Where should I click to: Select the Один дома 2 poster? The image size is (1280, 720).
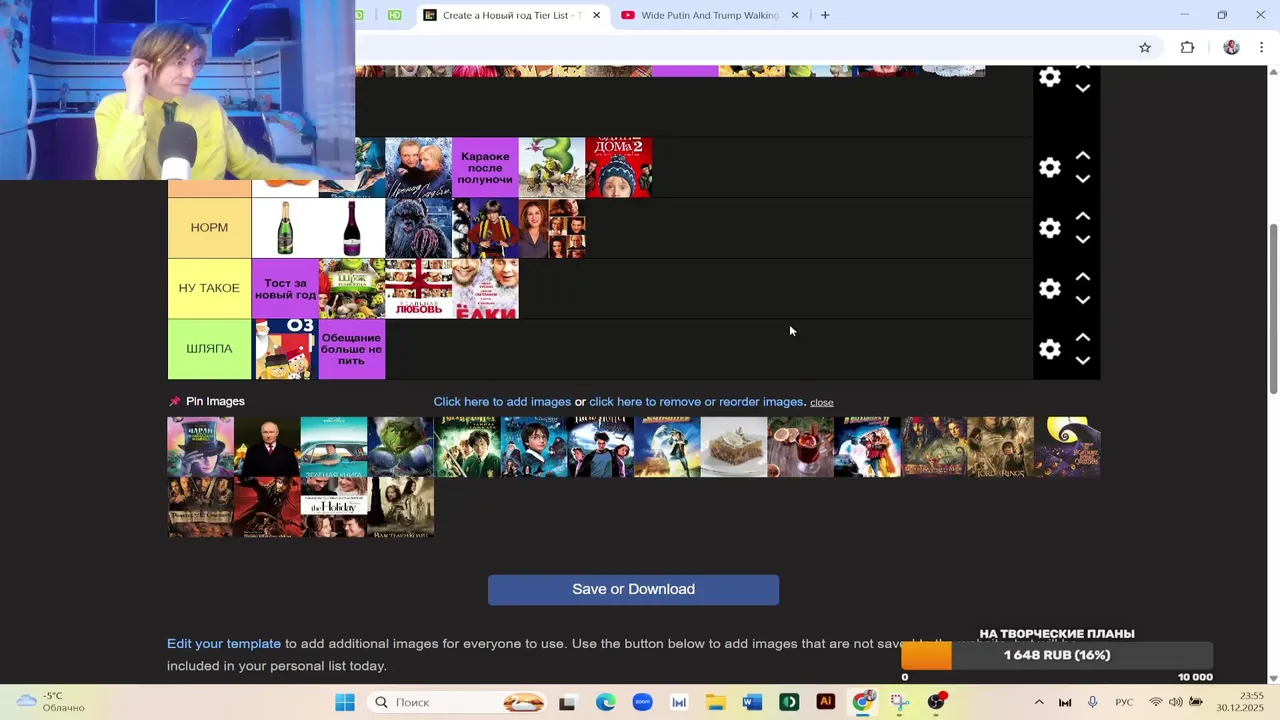[x=619, y=167]
